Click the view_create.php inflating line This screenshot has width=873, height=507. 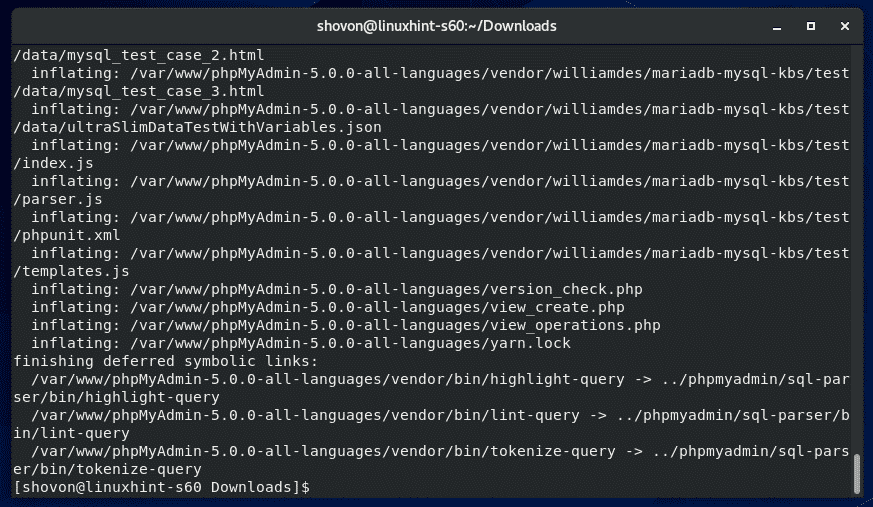(x=328, y=307)
